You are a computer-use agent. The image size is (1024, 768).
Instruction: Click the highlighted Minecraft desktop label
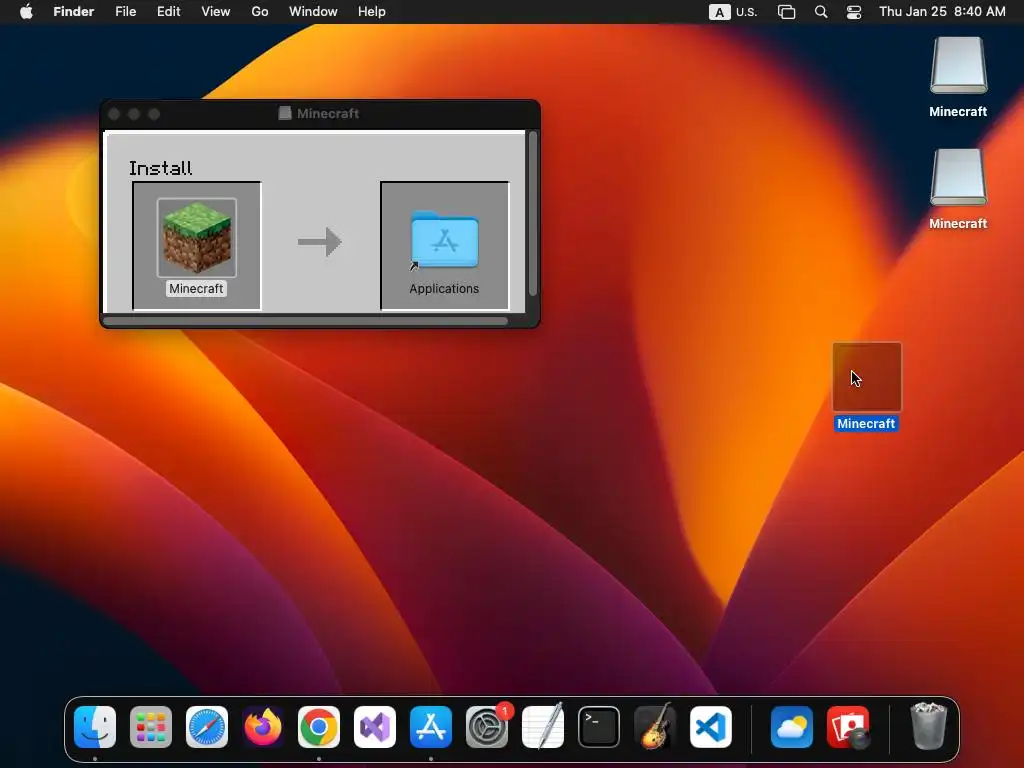[866, 423]
